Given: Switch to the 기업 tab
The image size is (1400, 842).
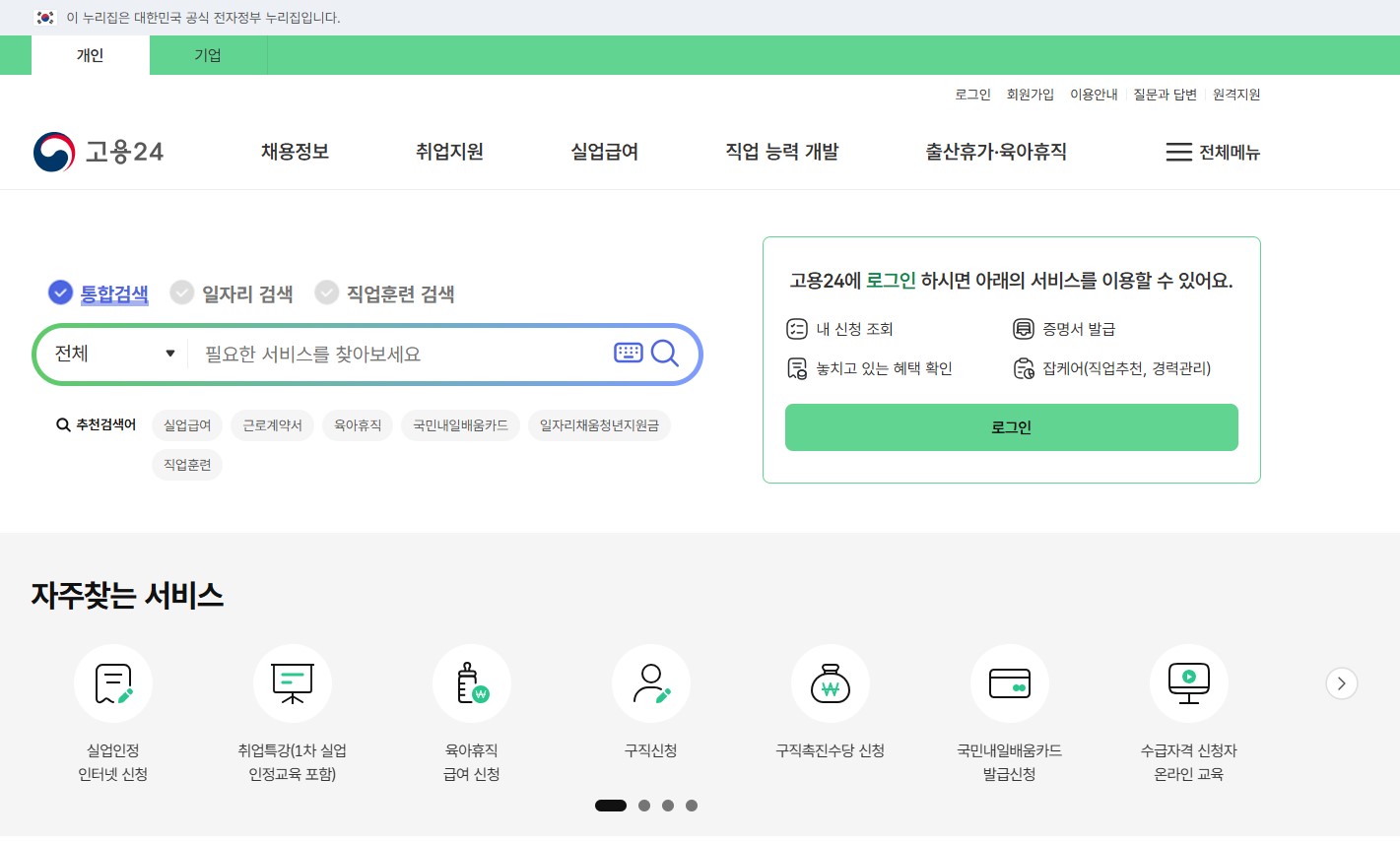Looking at the screenshot, I should tap(207, 55).
